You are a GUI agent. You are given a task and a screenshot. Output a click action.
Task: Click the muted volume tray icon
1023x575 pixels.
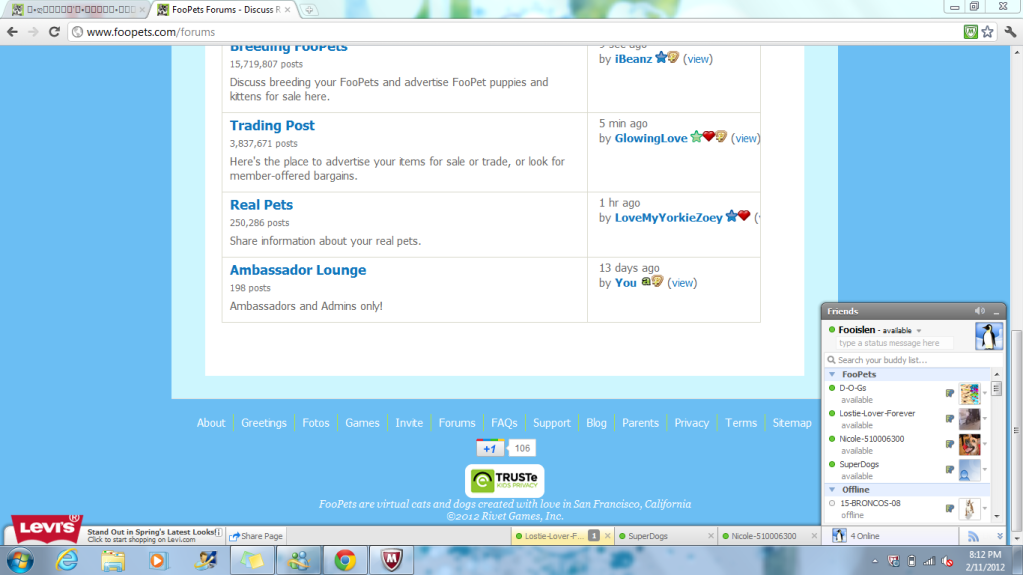pyautogui.click(x=947, y=561)
